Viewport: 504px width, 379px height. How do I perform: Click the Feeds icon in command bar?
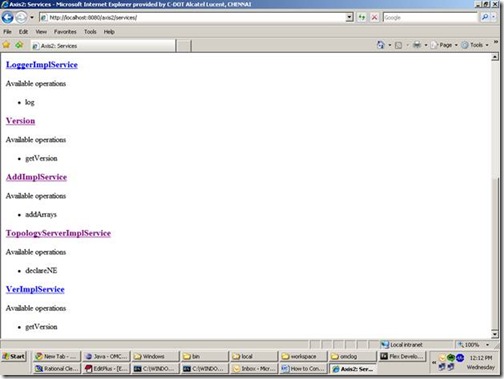pos(398,45)
